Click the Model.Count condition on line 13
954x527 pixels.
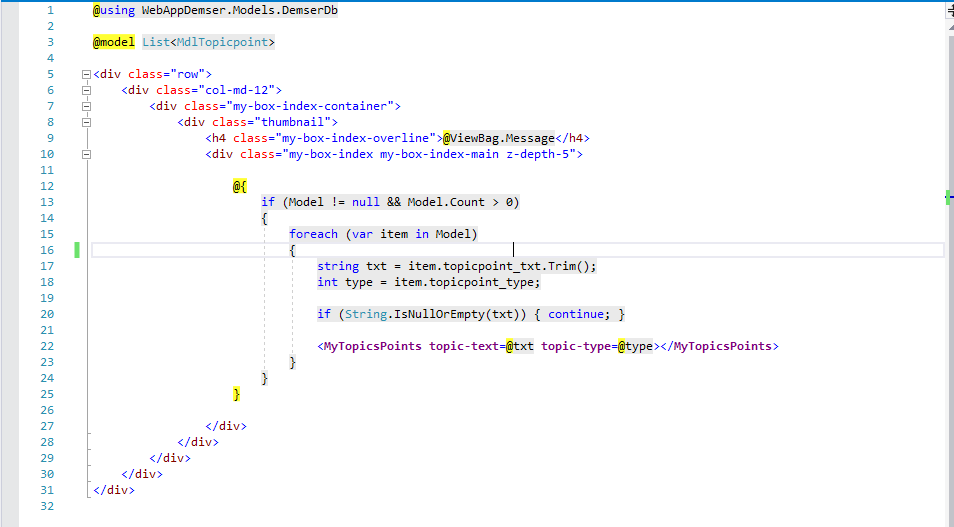446,202
